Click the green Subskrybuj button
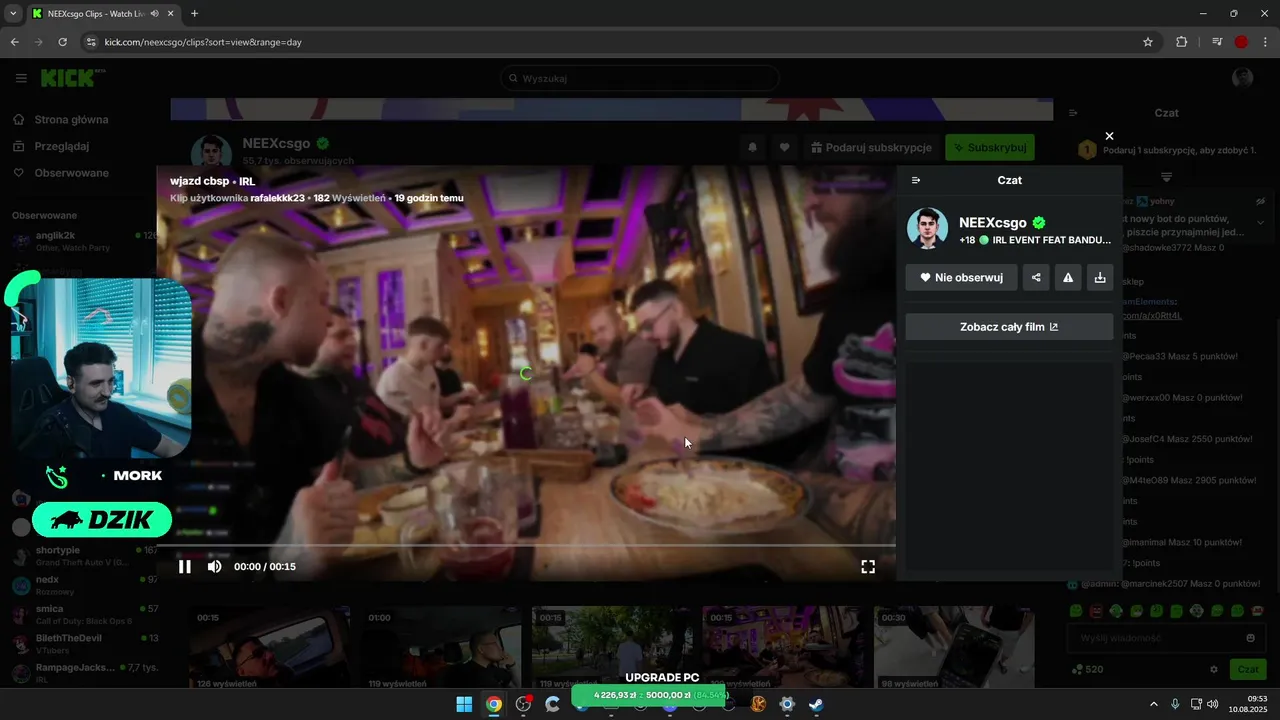 coord(990,147)
